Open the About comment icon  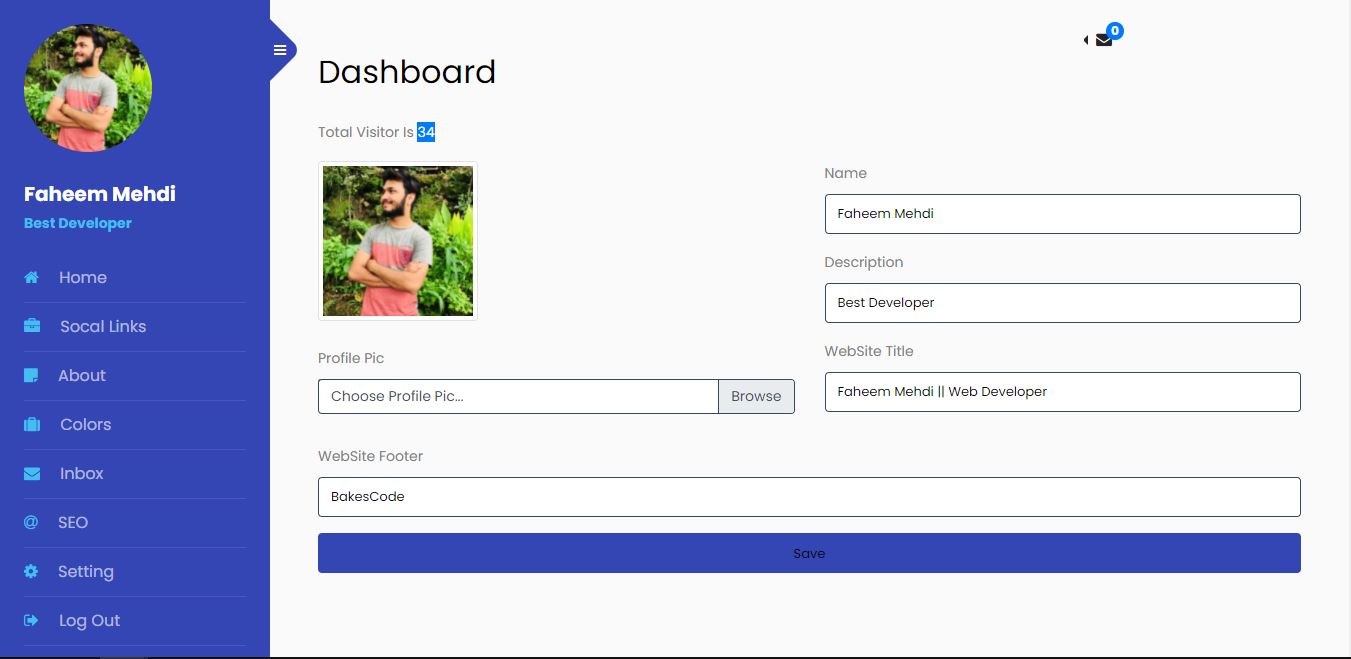31,375
